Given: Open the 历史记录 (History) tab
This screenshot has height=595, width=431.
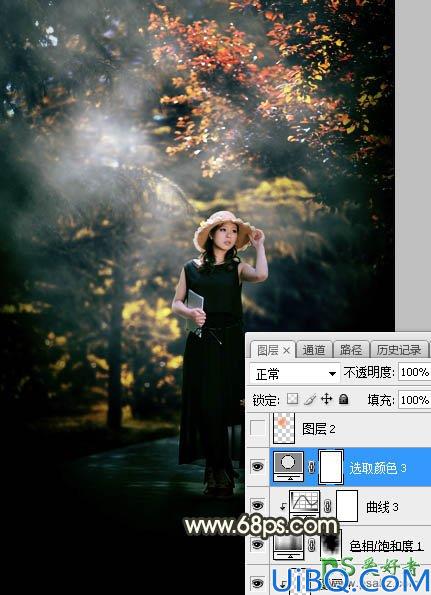Looking at the screenshot, I should (x=398, y=349).
